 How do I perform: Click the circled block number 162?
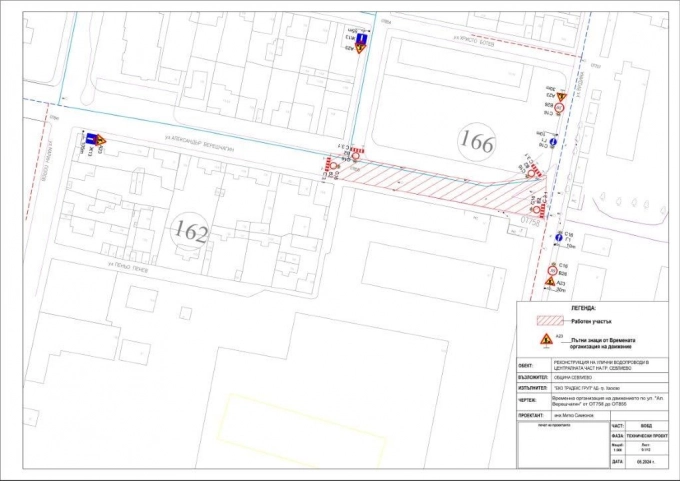pos(190,233)
